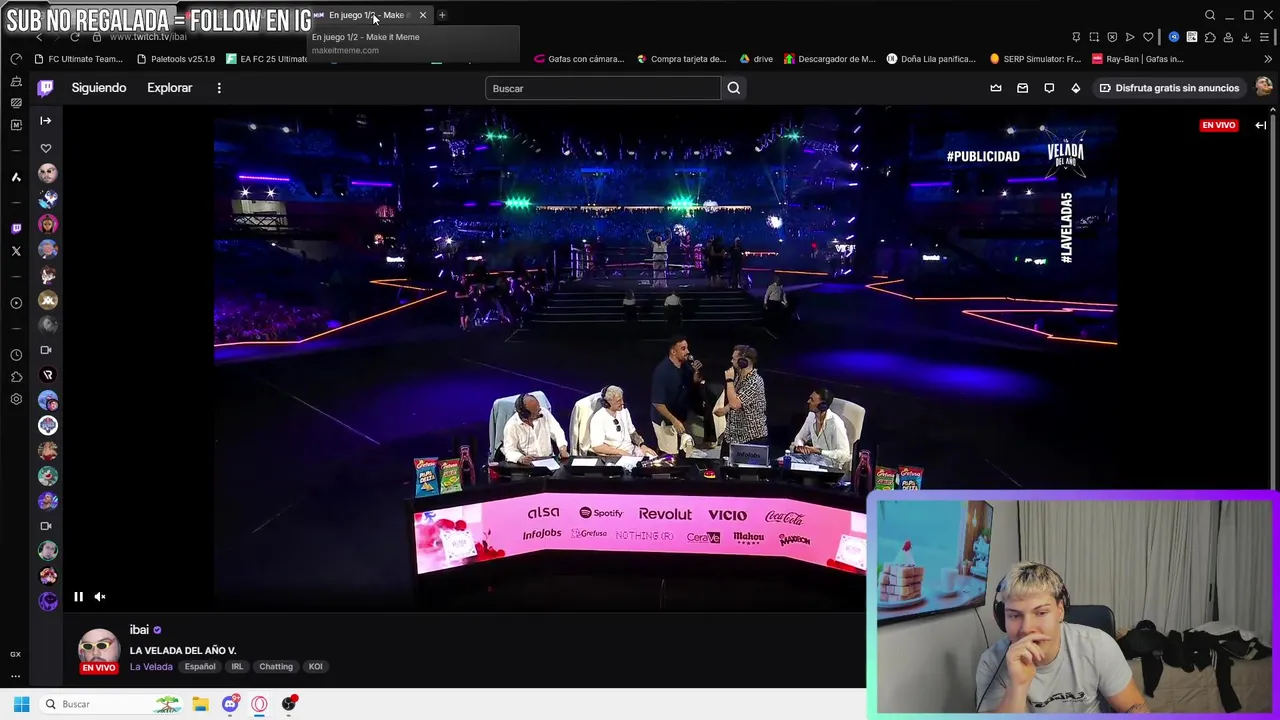The height and width of the screenshot is (720, 1280).
Task: Click the Chatting tag
Action: [x=276, y=667]
